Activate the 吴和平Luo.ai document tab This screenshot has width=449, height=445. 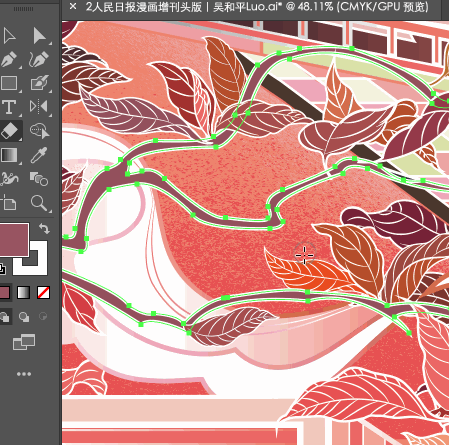pyautogui.click(x=257, y=7)
